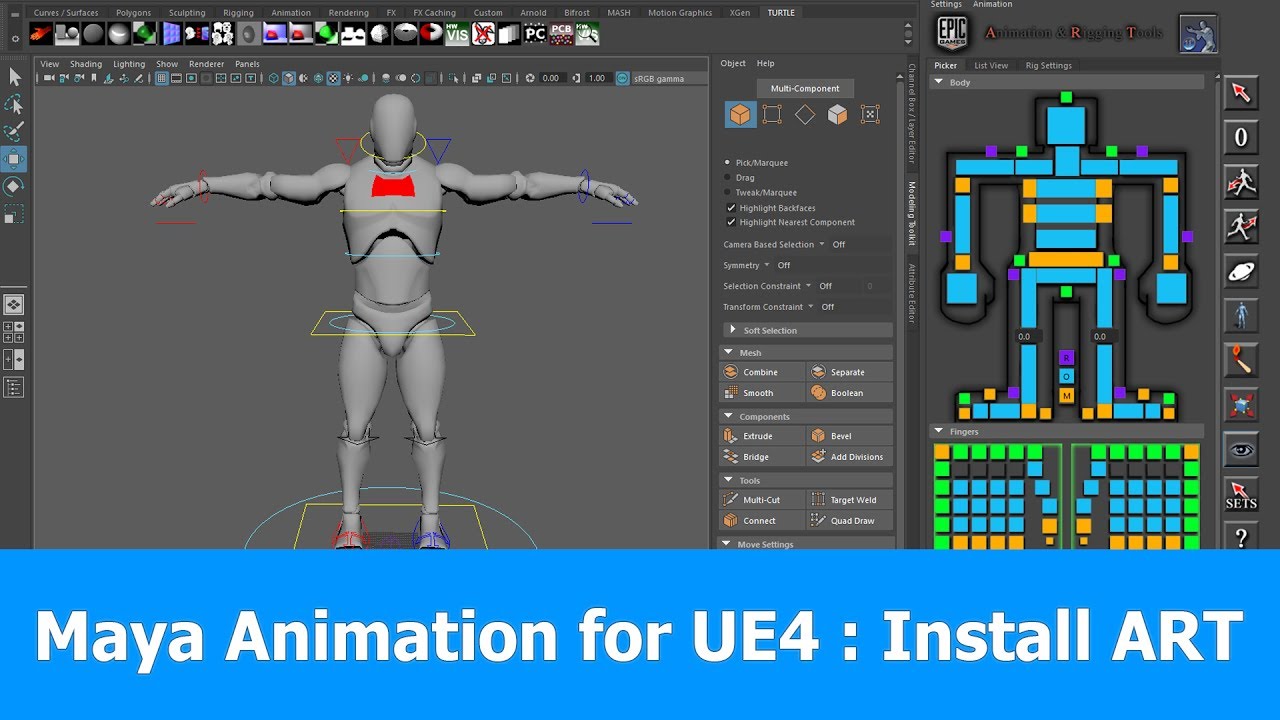Click the Bevel tool
The image size is (1280, 720).
pos(849,436)
